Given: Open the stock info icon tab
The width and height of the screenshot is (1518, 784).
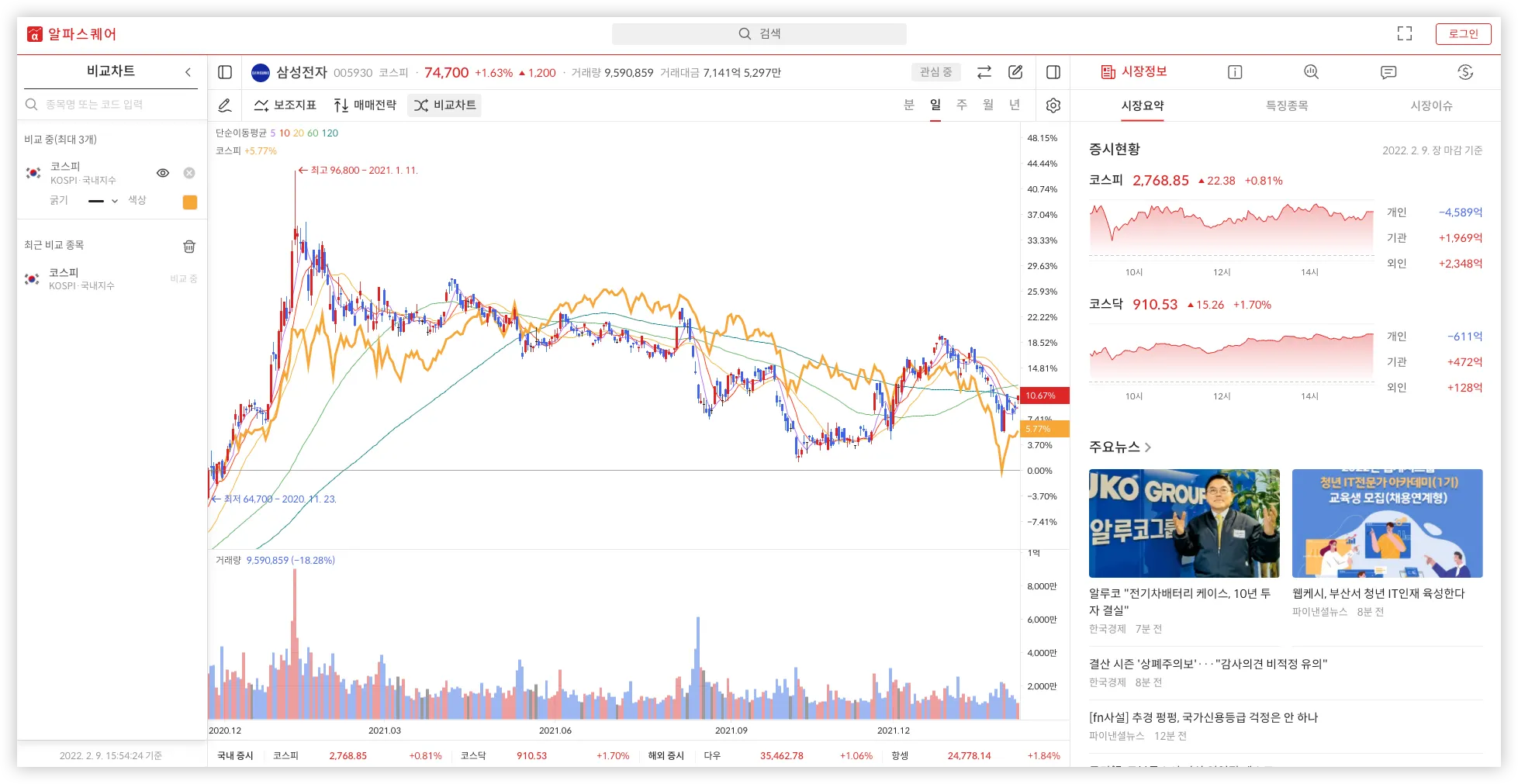Looking at the screenshot, I should pos(1235,72).
